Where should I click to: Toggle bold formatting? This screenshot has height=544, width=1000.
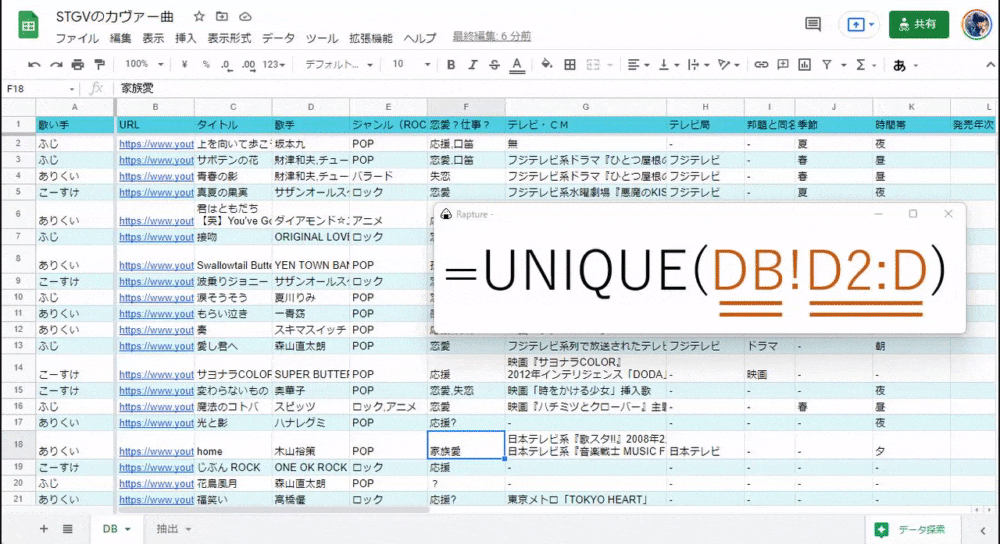pos(451,65)
